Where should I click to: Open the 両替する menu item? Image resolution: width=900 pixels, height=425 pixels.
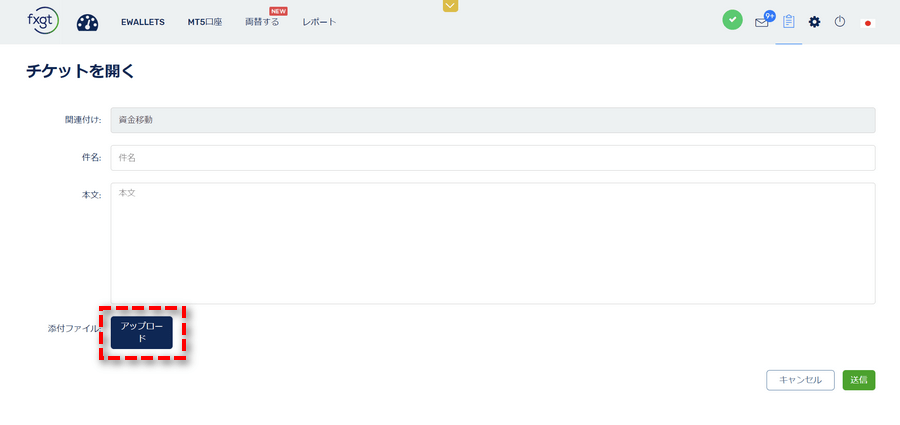pos(262,22)
